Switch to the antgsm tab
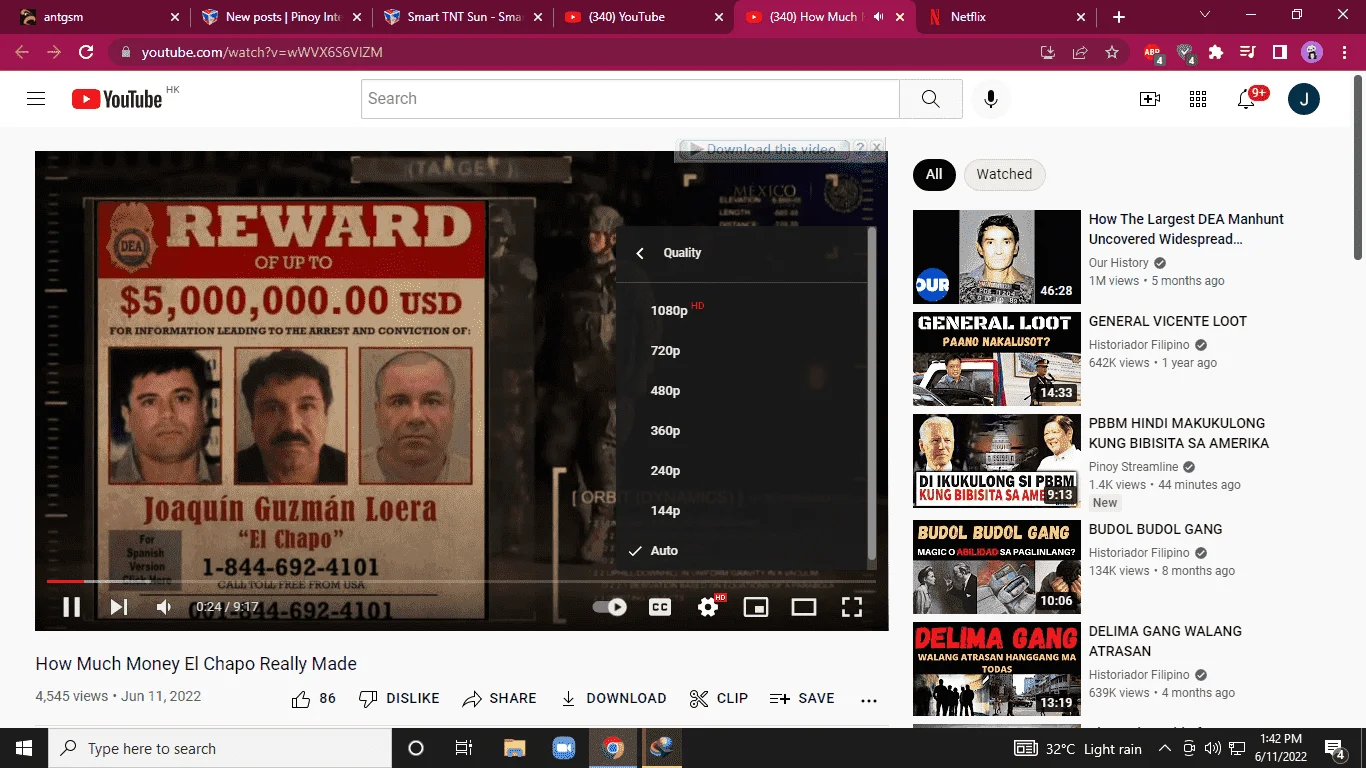The width and height of the screenshot is (1366, 768). coord(98,17)
